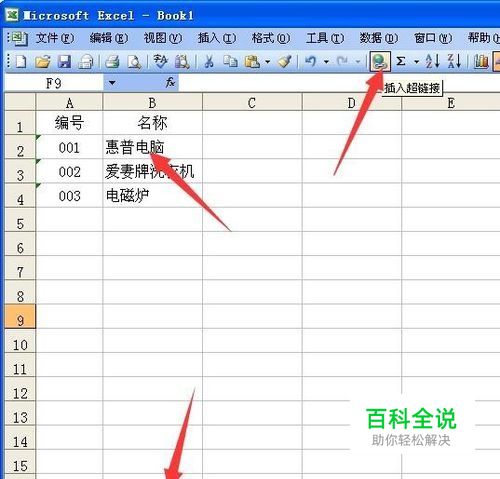Image resolution: width=500 pixels, height=479 pixels.
Task: Select row 5 header
Action: tap(20, 219)
